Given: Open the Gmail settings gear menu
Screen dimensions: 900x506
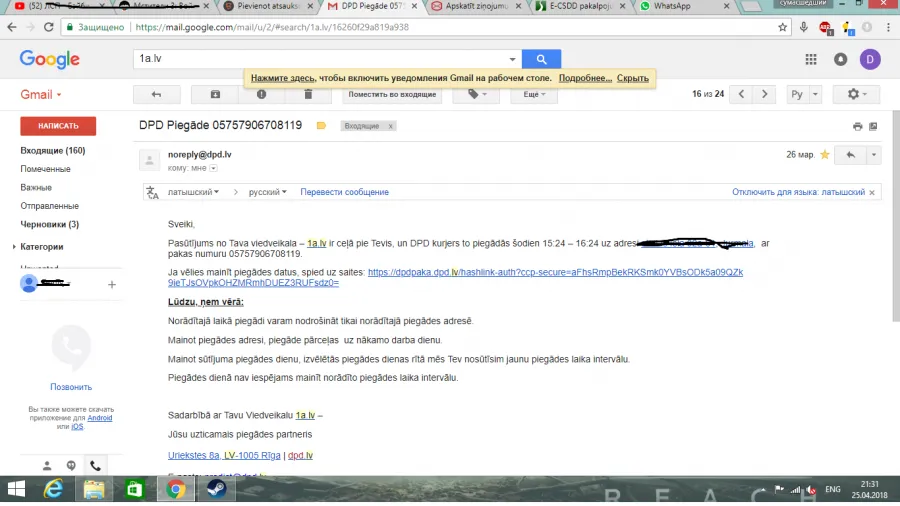Looking at the screenshot, I should click(x=856, y=94).
